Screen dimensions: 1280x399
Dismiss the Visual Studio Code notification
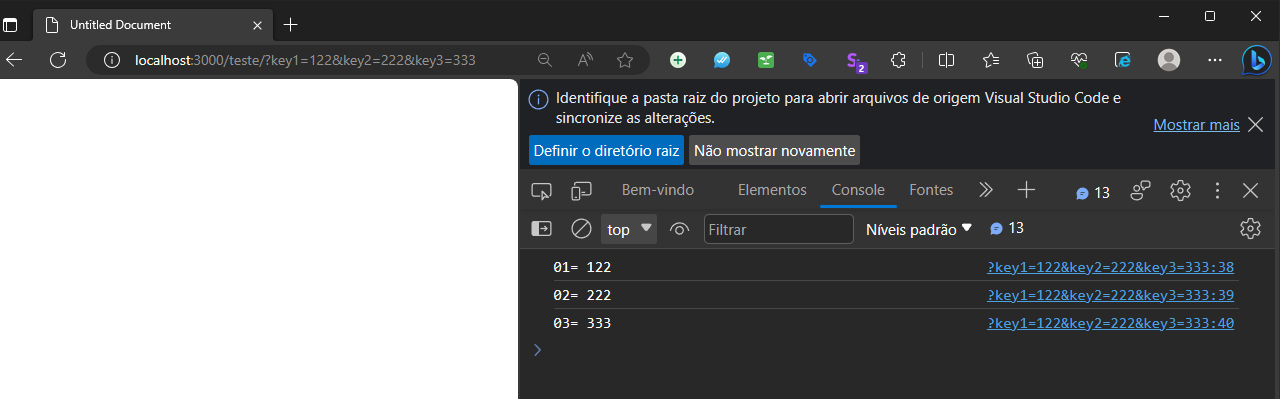pos(1256,125)
